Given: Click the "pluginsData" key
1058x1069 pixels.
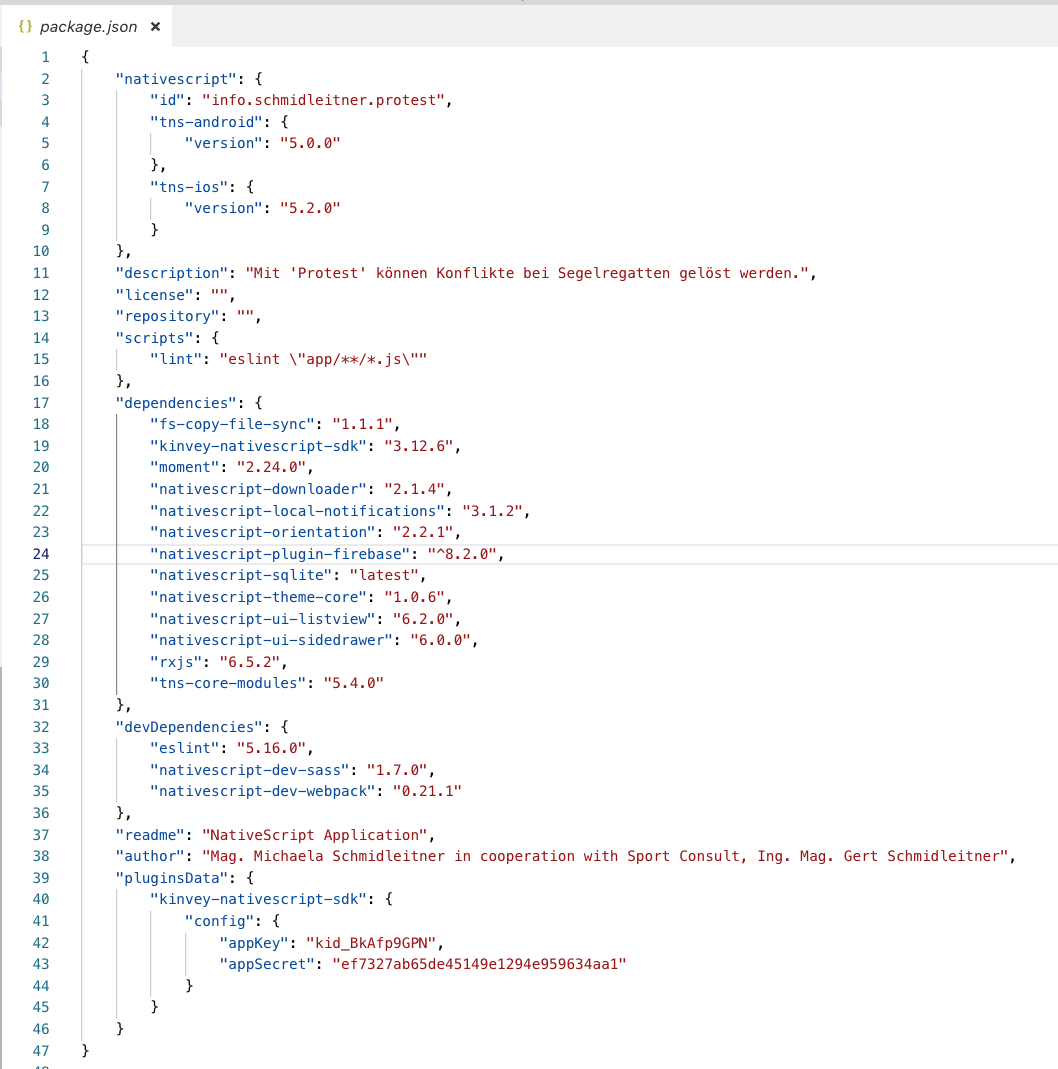Looking at the screenshot, I should pos(171,878).
